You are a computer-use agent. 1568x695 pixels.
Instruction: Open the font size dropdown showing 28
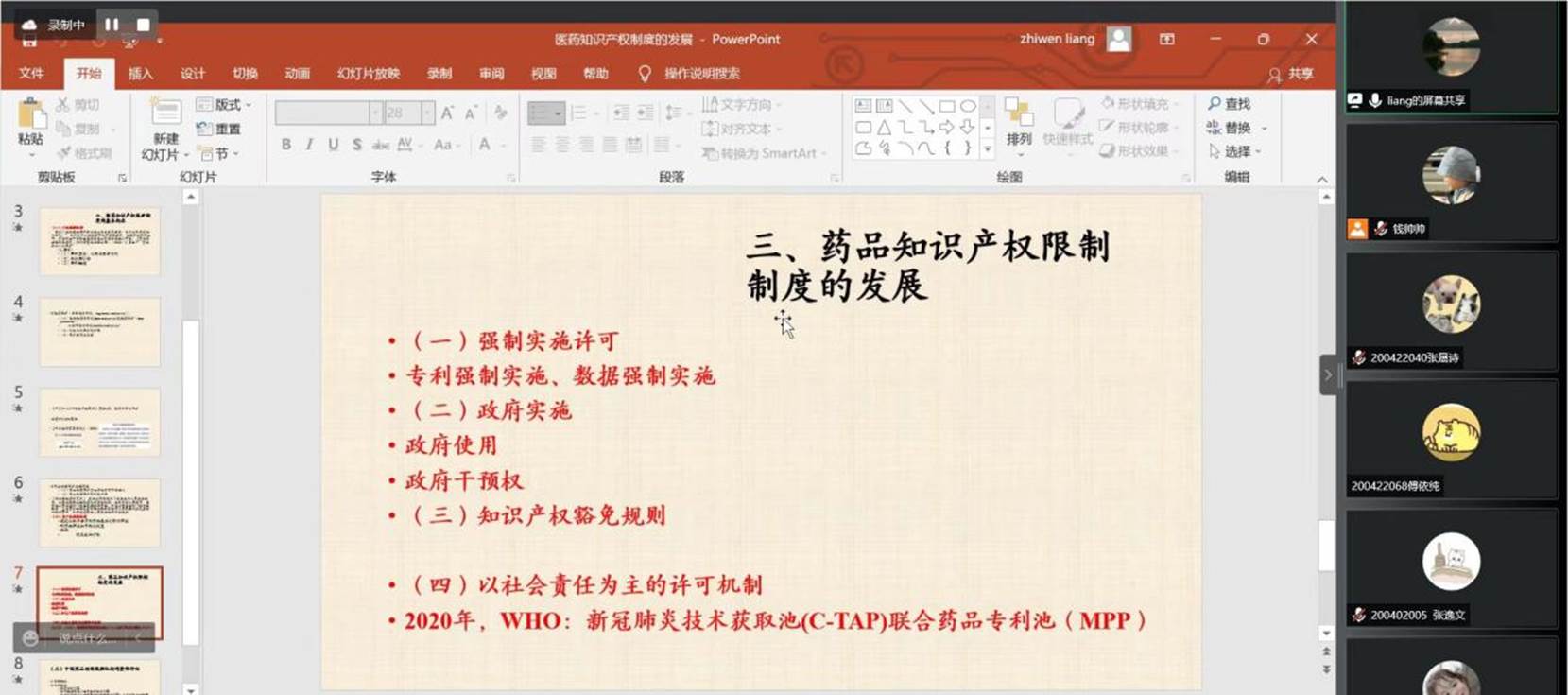pyautogui.click(x=427, y=113)
